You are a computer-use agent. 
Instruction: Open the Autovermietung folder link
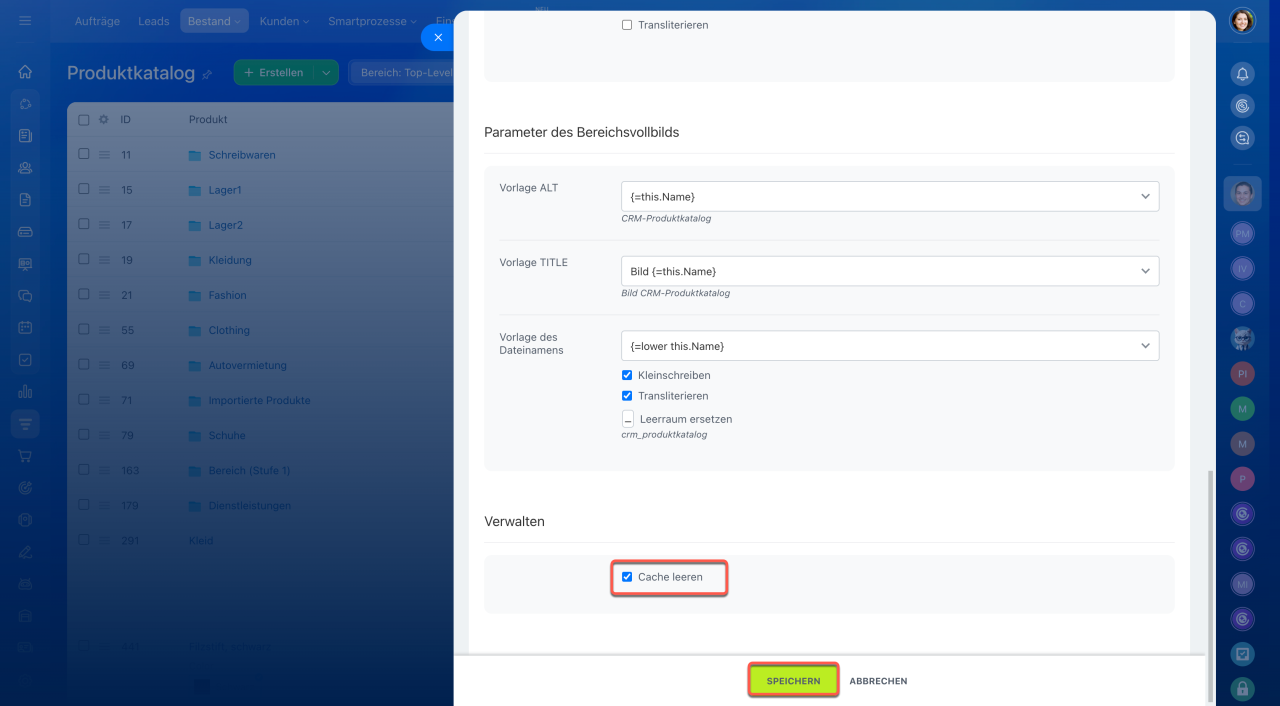[x=247, y=365]
